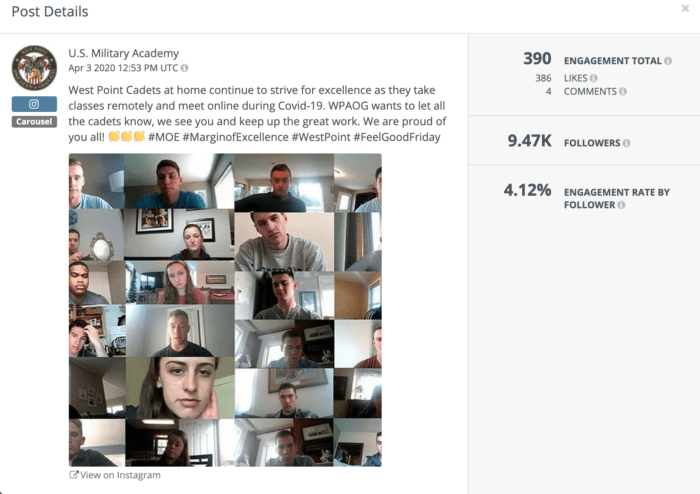The width and height of the screenshot is (700, 494).
Task: Click the info icon beside Followers
Action: point(626,143)
